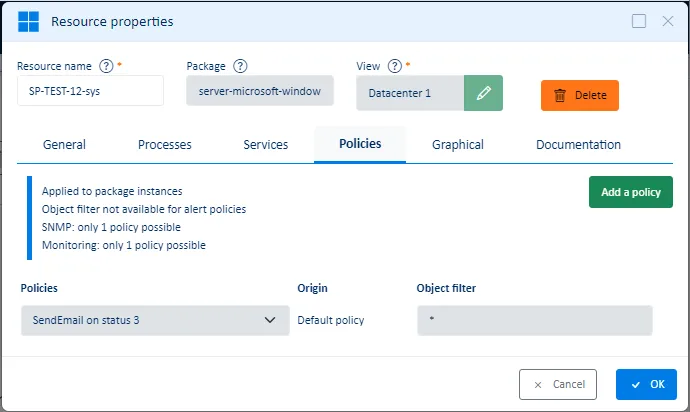Click the help icon next to Resource name

click(106, 67)
